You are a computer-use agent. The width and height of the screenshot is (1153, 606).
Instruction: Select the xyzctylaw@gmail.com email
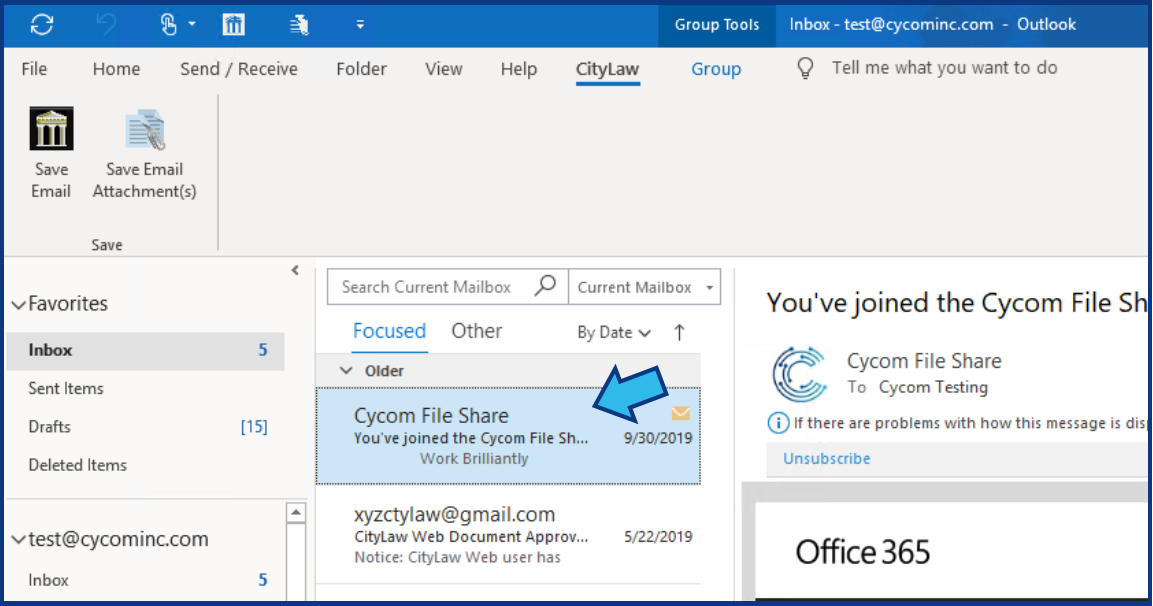[x=508, y=535]
